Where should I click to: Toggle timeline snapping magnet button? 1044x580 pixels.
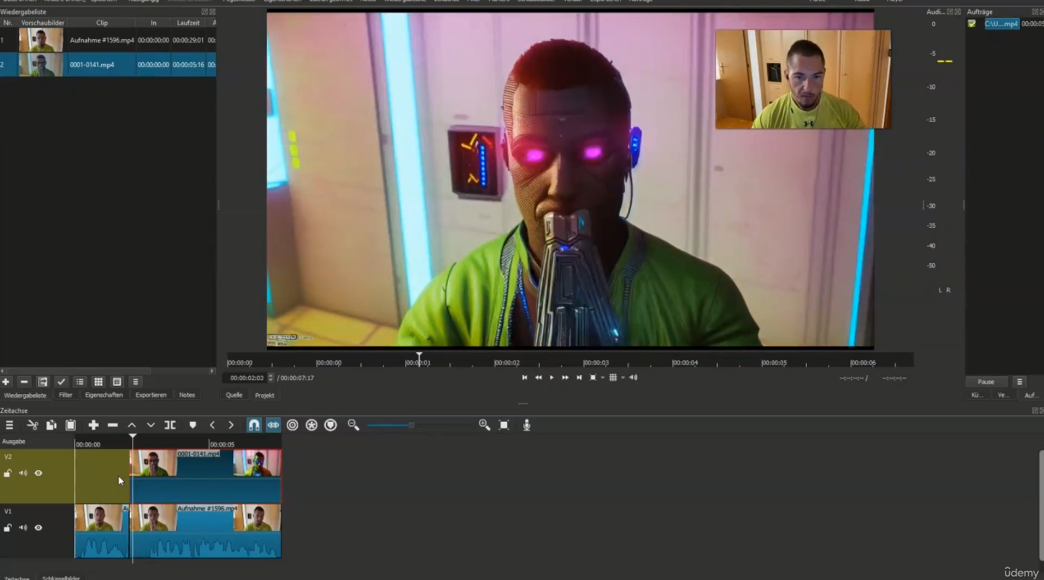tap(254, 425)
